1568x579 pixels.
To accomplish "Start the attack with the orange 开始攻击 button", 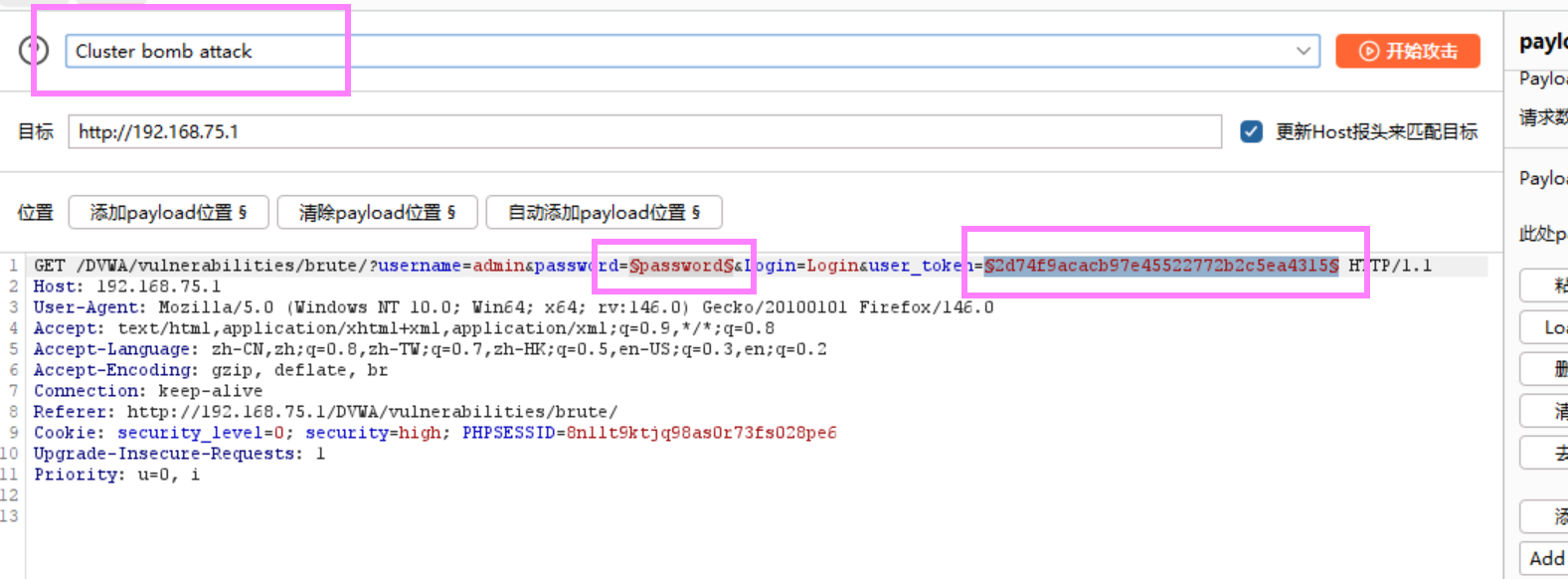I will coord(1407,51).
